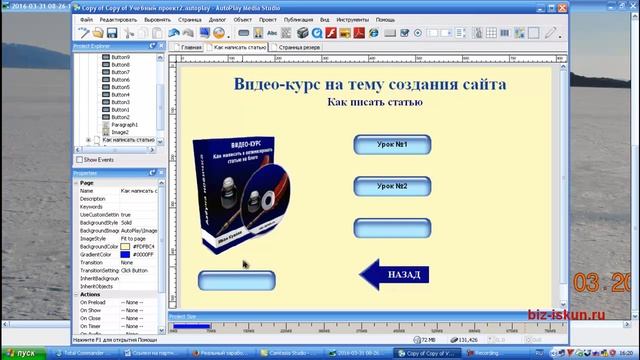The image size is (640, 360).
Task: Select the Урок №1 button on canvas
Action: point(392,144)
